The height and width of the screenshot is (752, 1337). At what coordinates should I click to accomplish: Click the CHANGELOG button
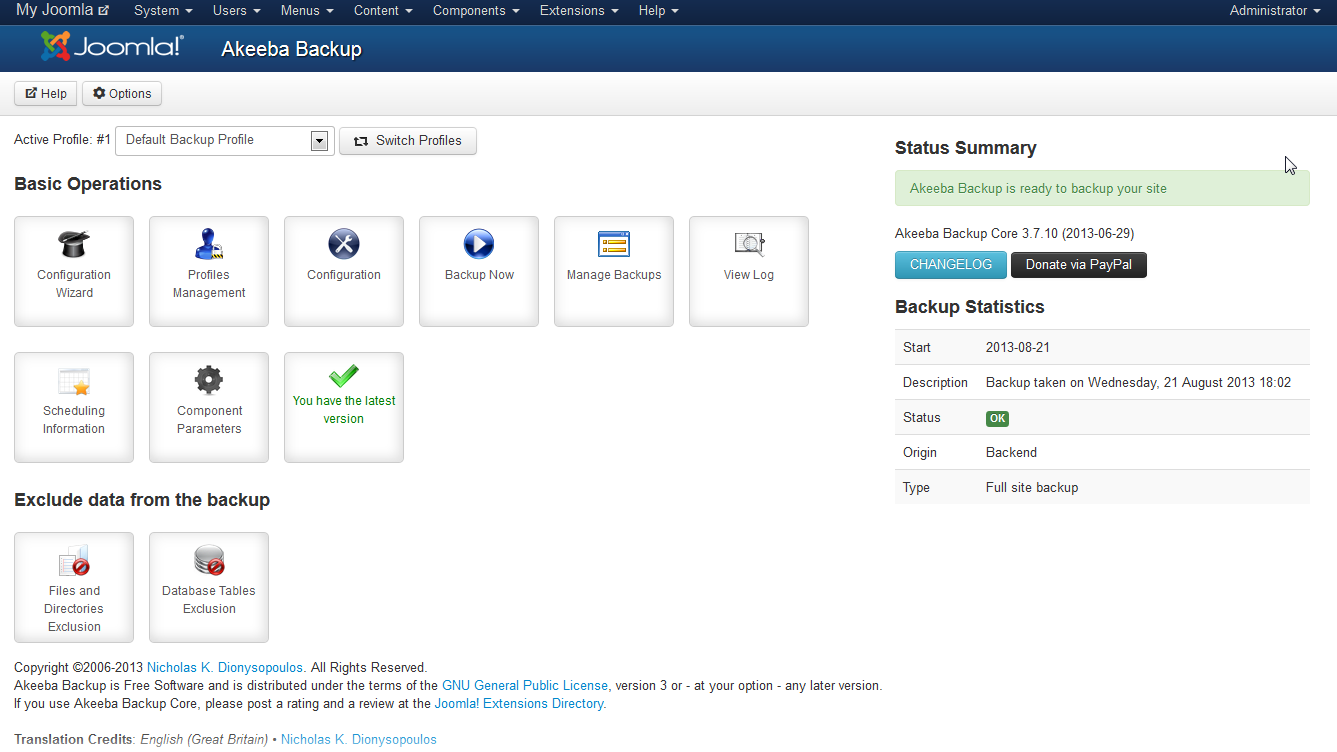(x=951, y=265)
